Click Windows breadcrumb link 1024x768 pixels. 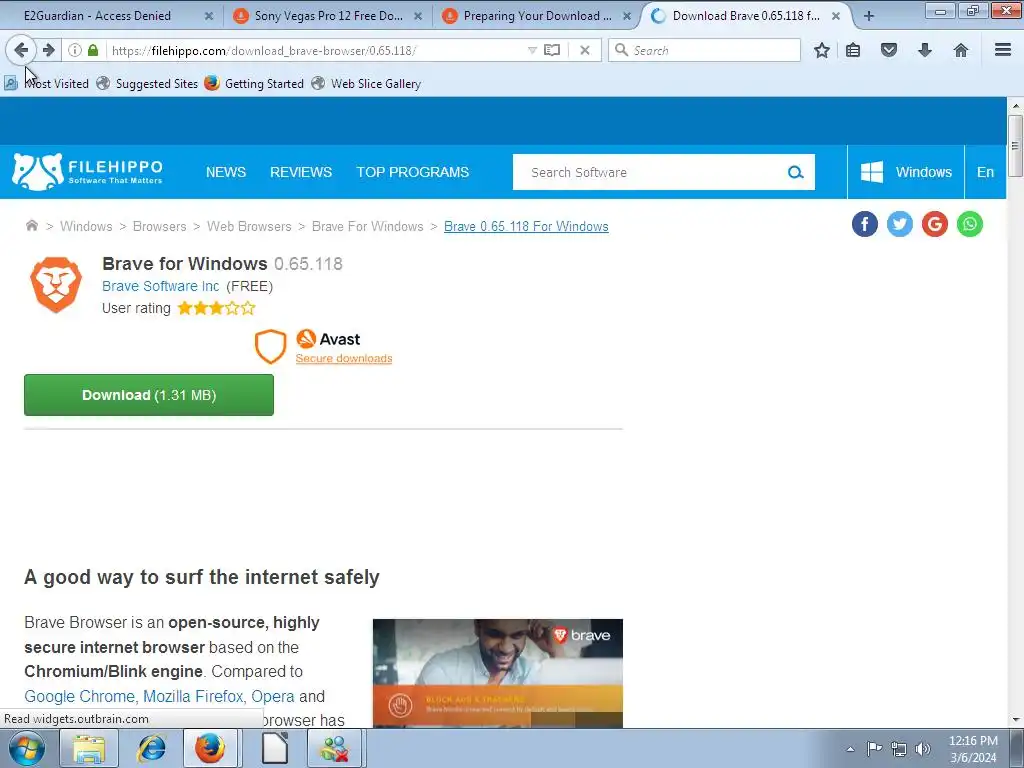pyautogui.click(x=86, y=227)
